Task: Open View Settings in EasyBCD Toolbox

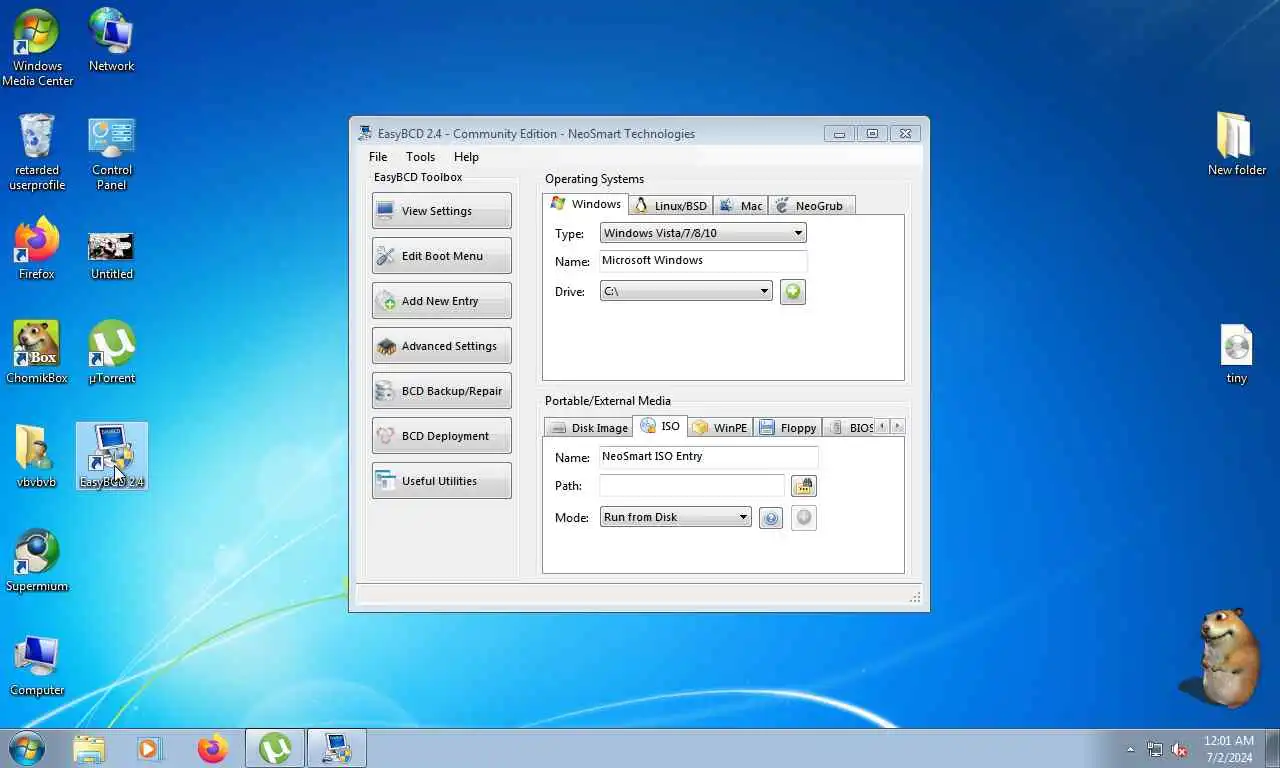Action: (x=441, y=211)
